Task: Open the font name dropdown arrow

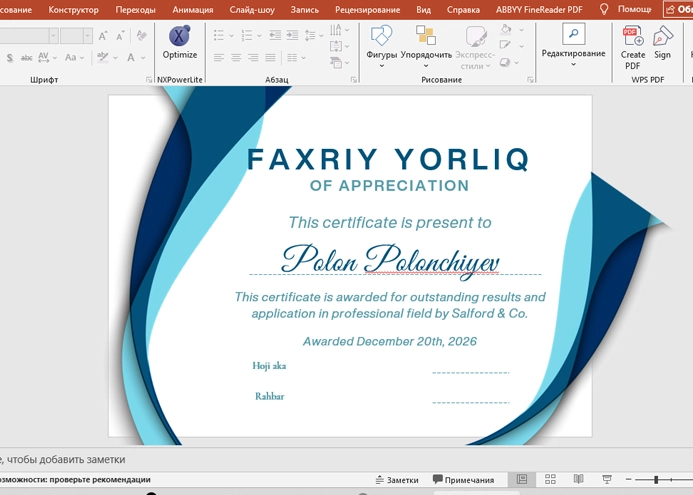Action: point(53,36)
